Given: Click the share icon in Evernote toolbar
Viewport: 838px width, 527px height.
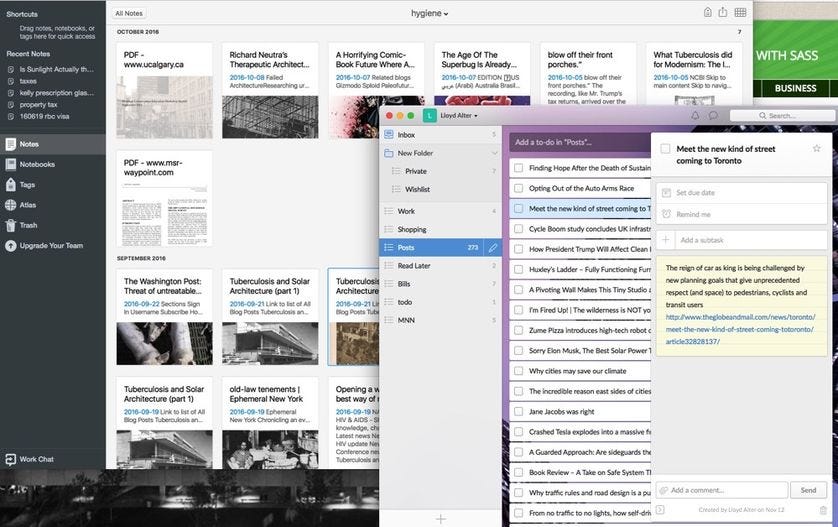Looking at the screenshot, I should (x=723, y=12).
